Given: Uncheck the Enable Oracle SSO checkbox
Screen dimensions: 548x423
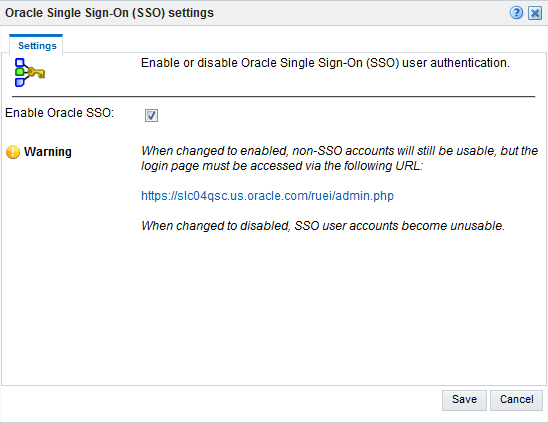Looking at the screenshot, I should [x=151, y=115].
